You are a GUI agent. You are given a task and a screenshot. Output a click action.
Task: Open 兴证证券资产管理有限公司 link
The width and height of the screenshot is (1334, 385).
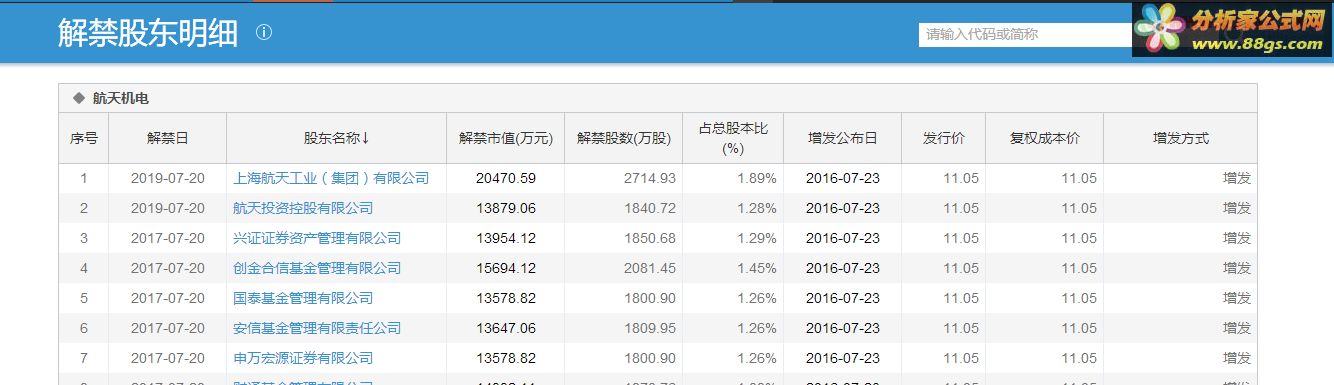click(317, 238)
